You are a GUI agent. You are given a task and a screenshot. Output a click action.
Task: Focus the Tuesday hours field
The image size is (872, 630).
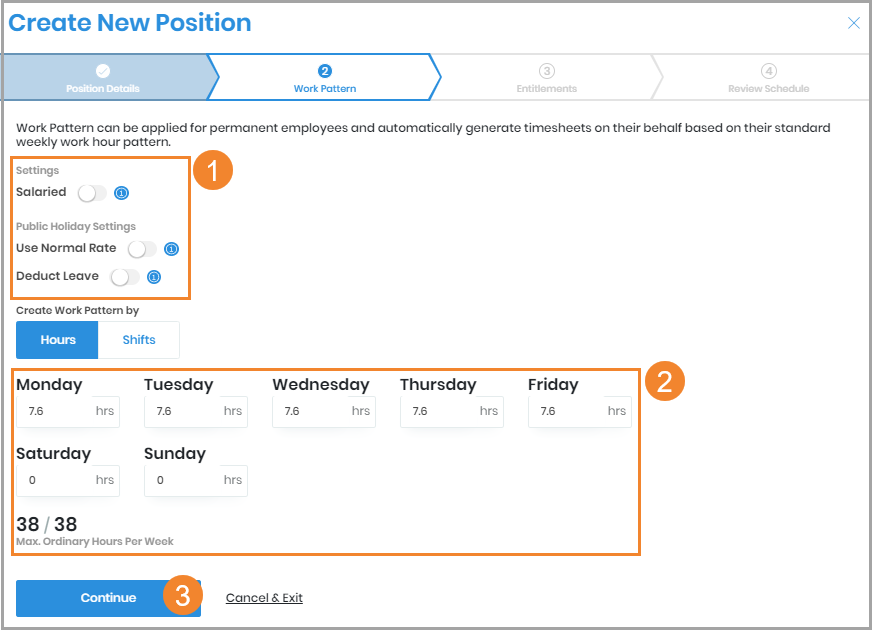182,411
